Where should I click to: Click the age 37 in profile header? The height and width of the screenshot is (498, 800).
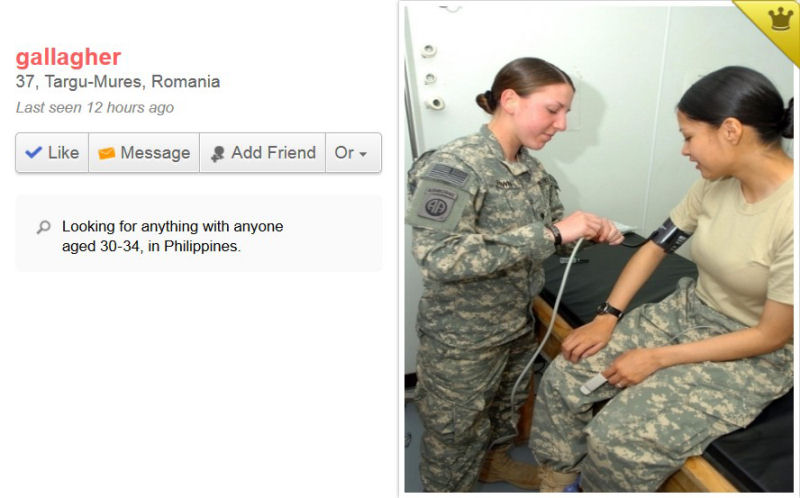pos(25,82)
